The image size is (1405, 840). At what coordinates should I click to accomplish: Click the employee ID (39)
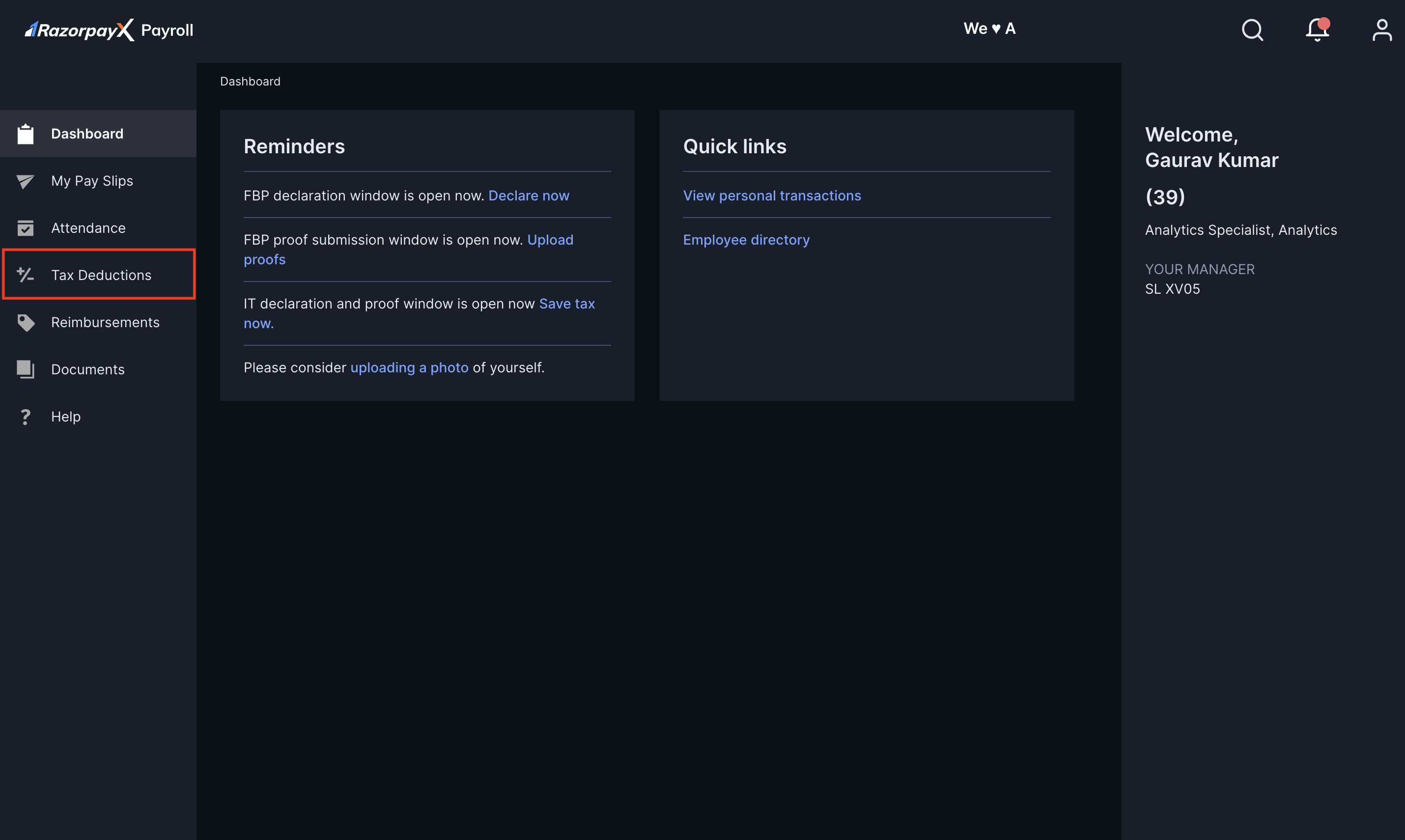tap(1164, 197)
